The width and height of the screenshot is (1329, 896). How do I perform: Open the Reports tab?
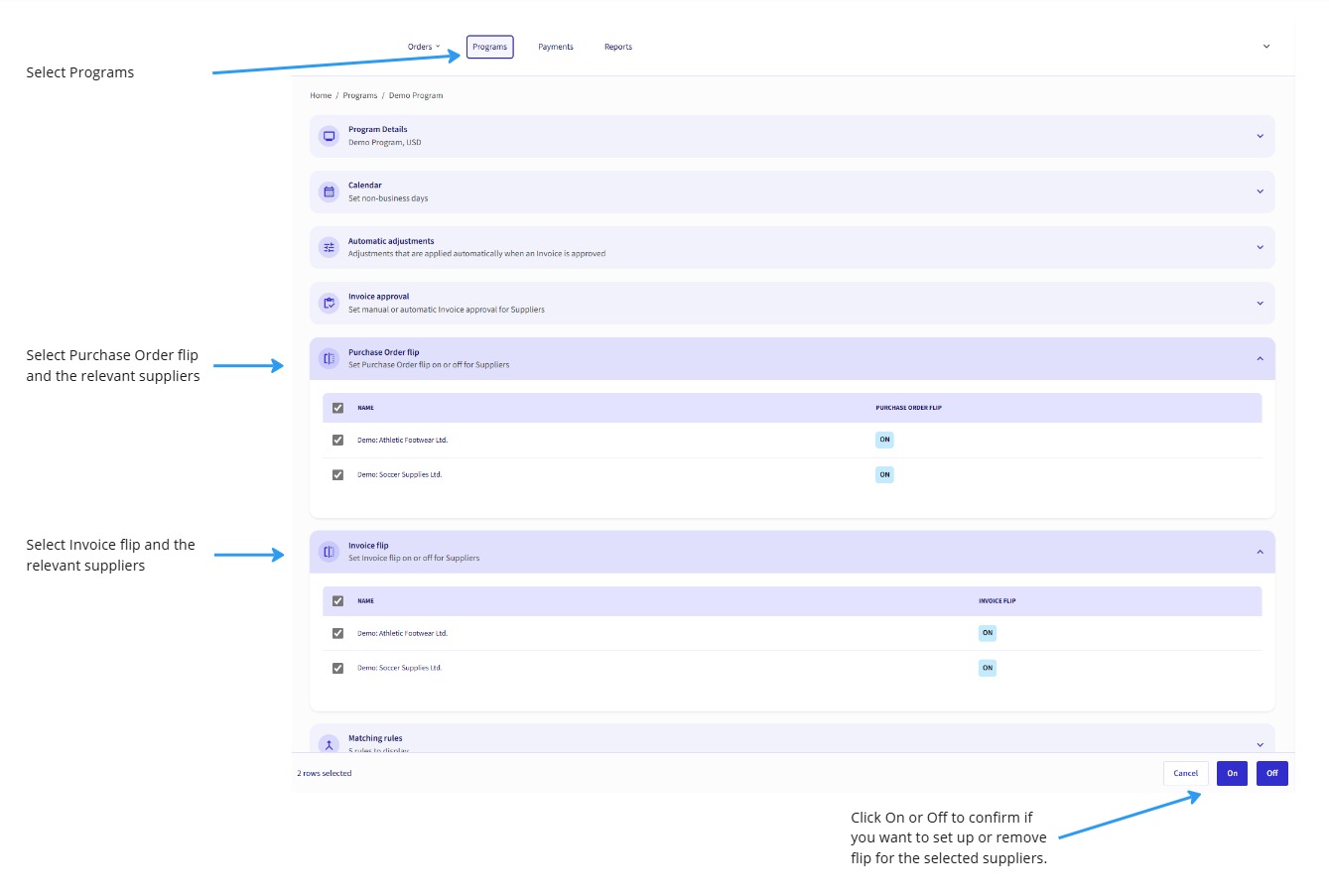[x=618, y=46]
